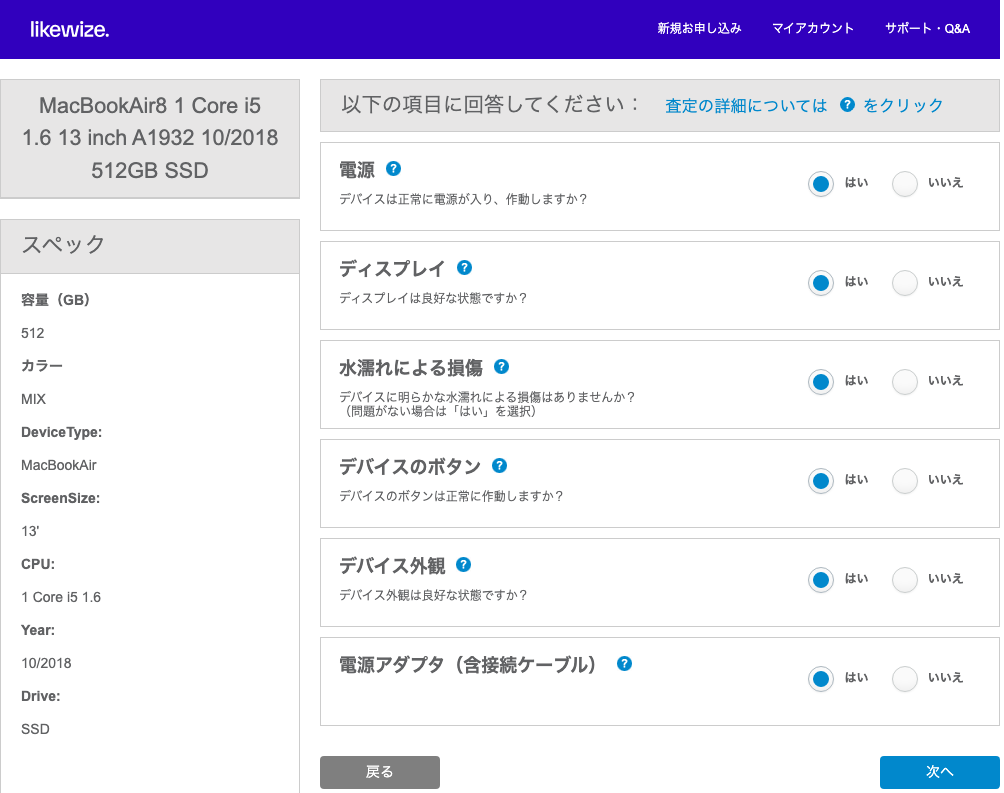Click text デバイス外観は良好な状態ですか？
This screenshot has height=793, width=1004.
433,595
